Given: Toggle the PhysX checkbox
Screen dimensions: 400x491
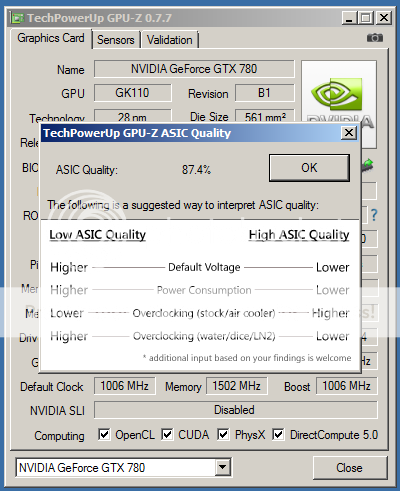Looking at the screenshot, I should click(223, 434).
